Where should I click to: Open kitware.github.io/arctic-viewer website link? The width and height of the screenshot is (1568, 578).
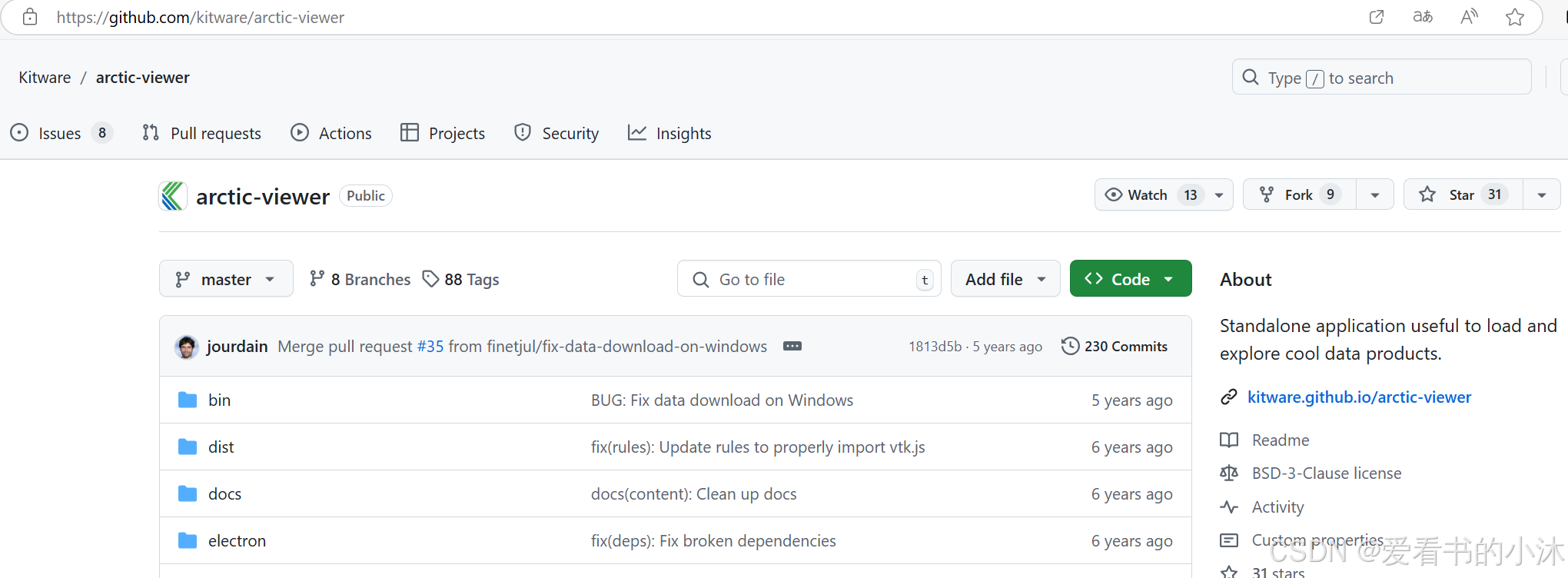pos(1359,397)
